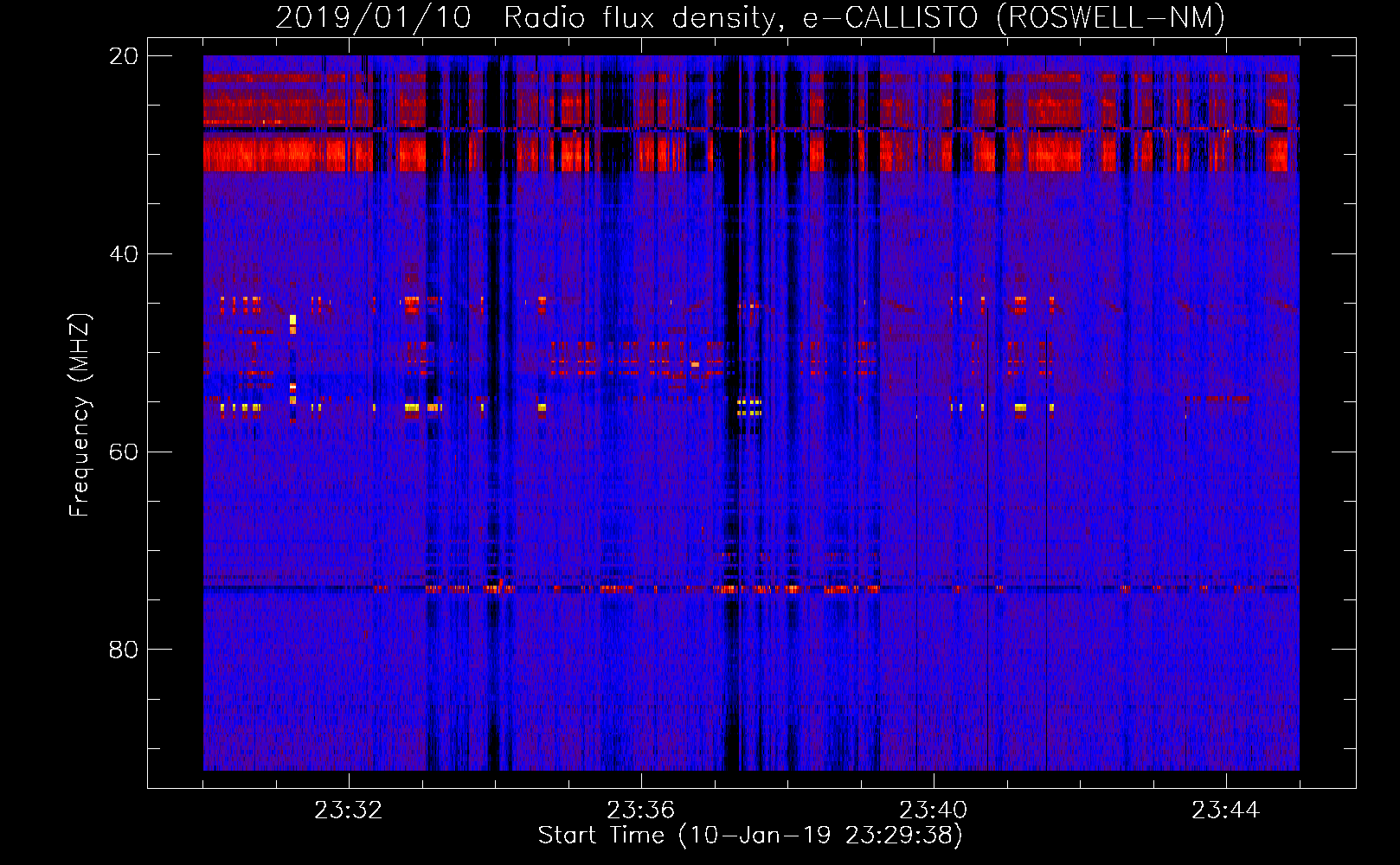Click the 23:32 time tick label

pos(348,811)
